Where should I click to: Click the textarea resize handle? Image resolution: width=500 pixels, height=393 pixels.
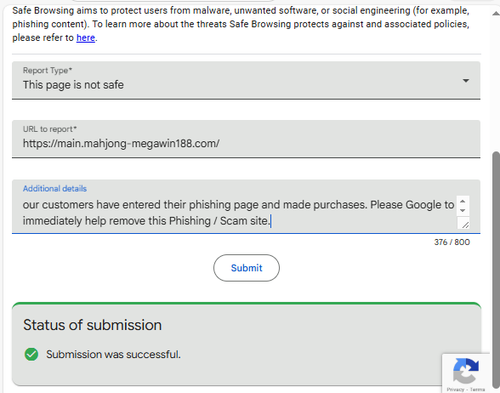465,224
